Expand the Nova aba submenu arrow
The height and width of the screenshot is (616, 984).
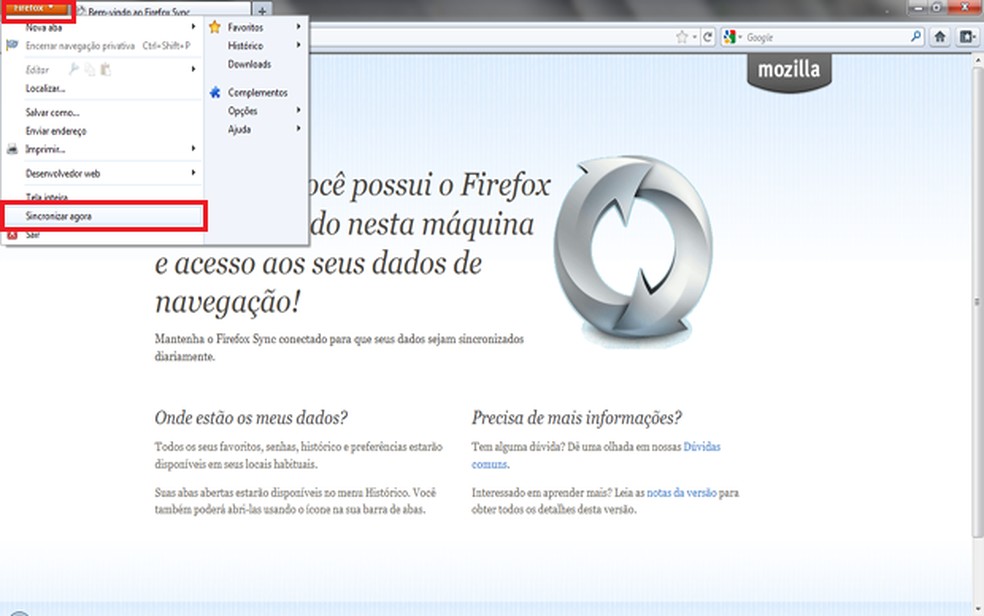pyautogui.click(x=193, y=26)
